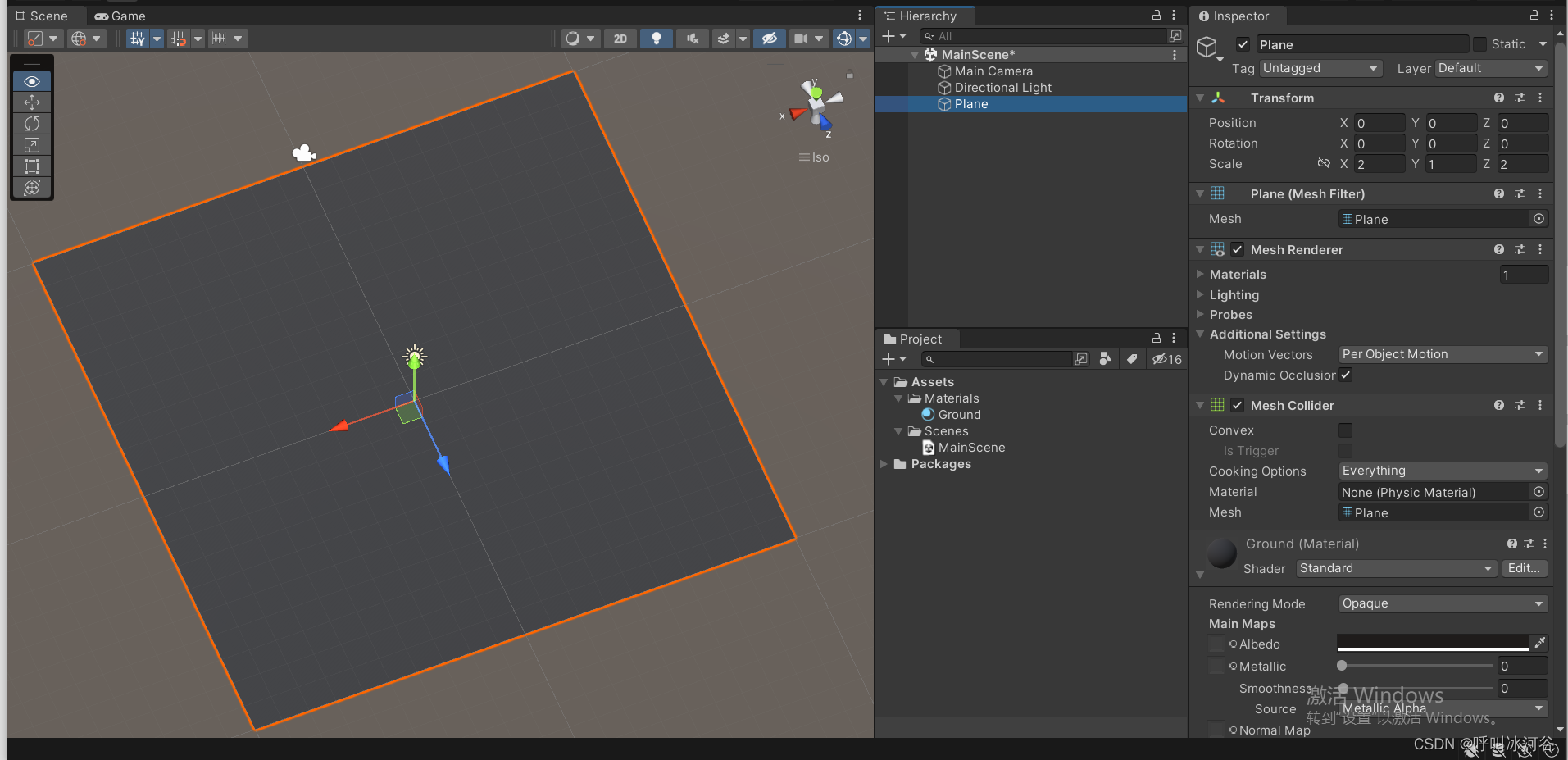Collapse the Additional Settings section

click(1200, 334)
